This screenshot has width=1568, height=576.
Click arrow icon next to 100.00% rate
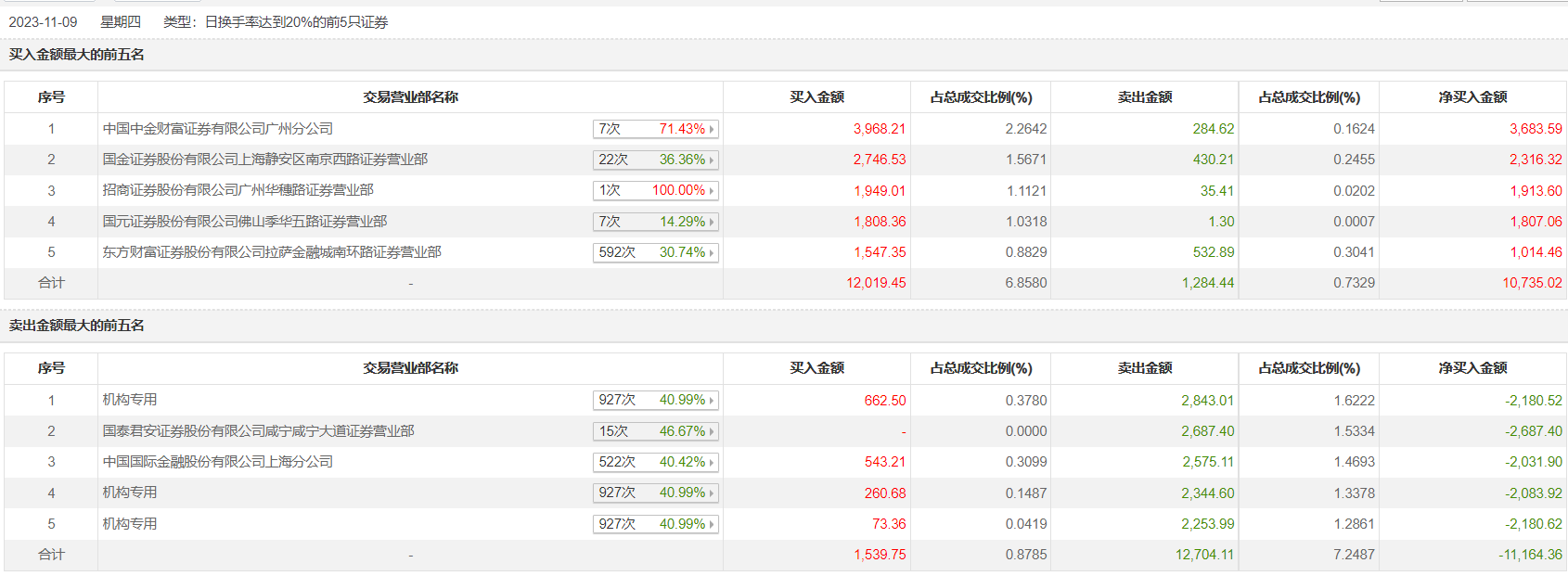(x=712, y=191)
